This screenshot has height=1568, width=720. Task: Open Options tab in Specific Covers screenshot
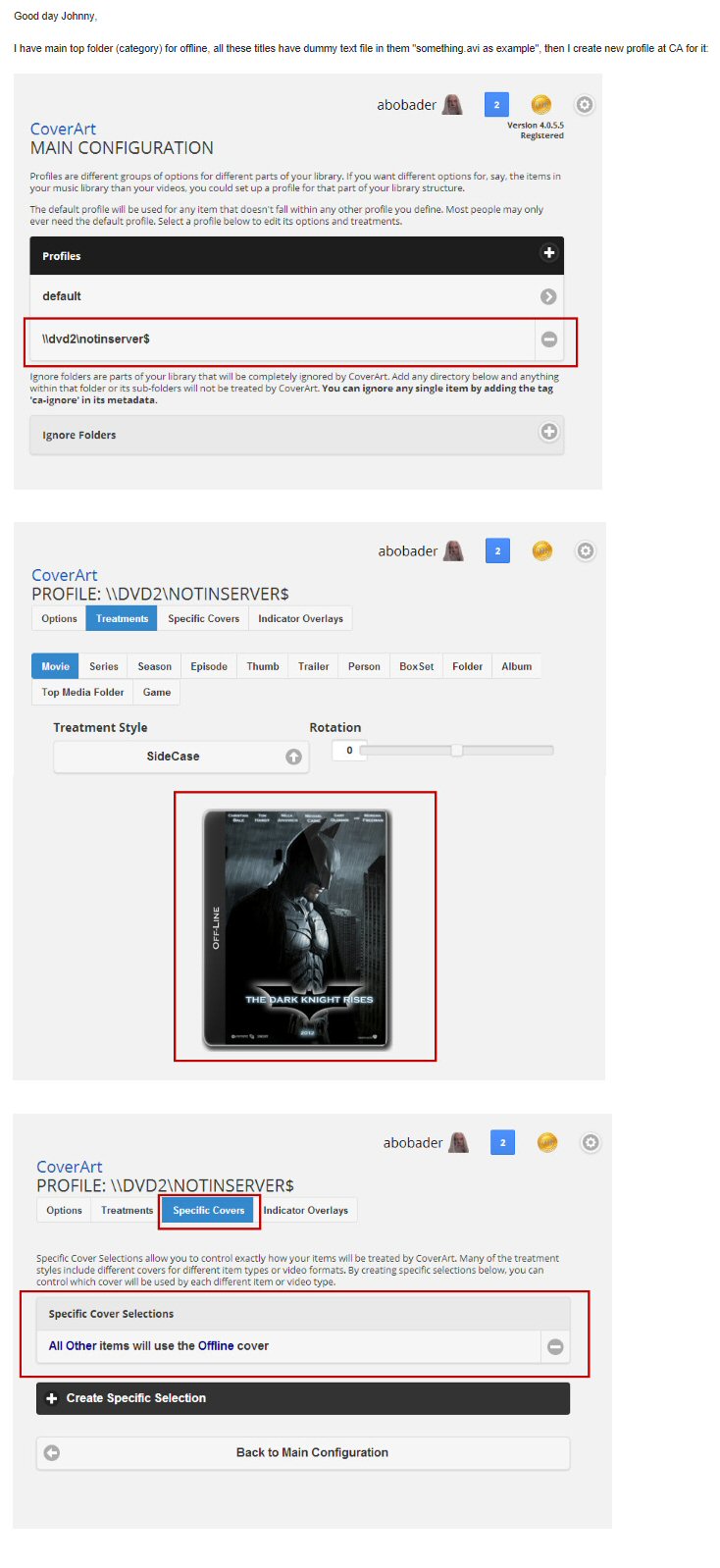[64, 1211]
